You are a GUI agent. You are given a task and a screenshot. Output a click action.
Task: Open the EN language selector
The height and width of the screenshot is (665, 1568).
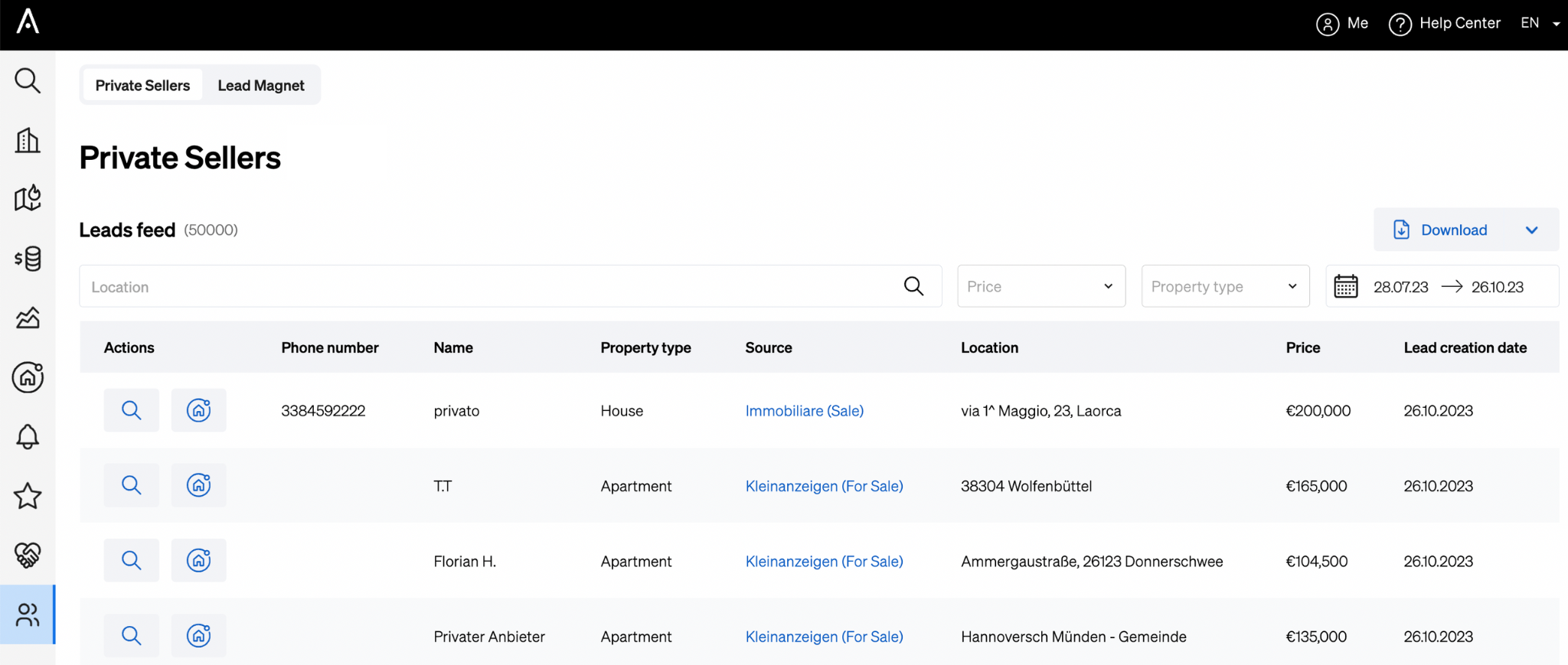point(1540,24)
